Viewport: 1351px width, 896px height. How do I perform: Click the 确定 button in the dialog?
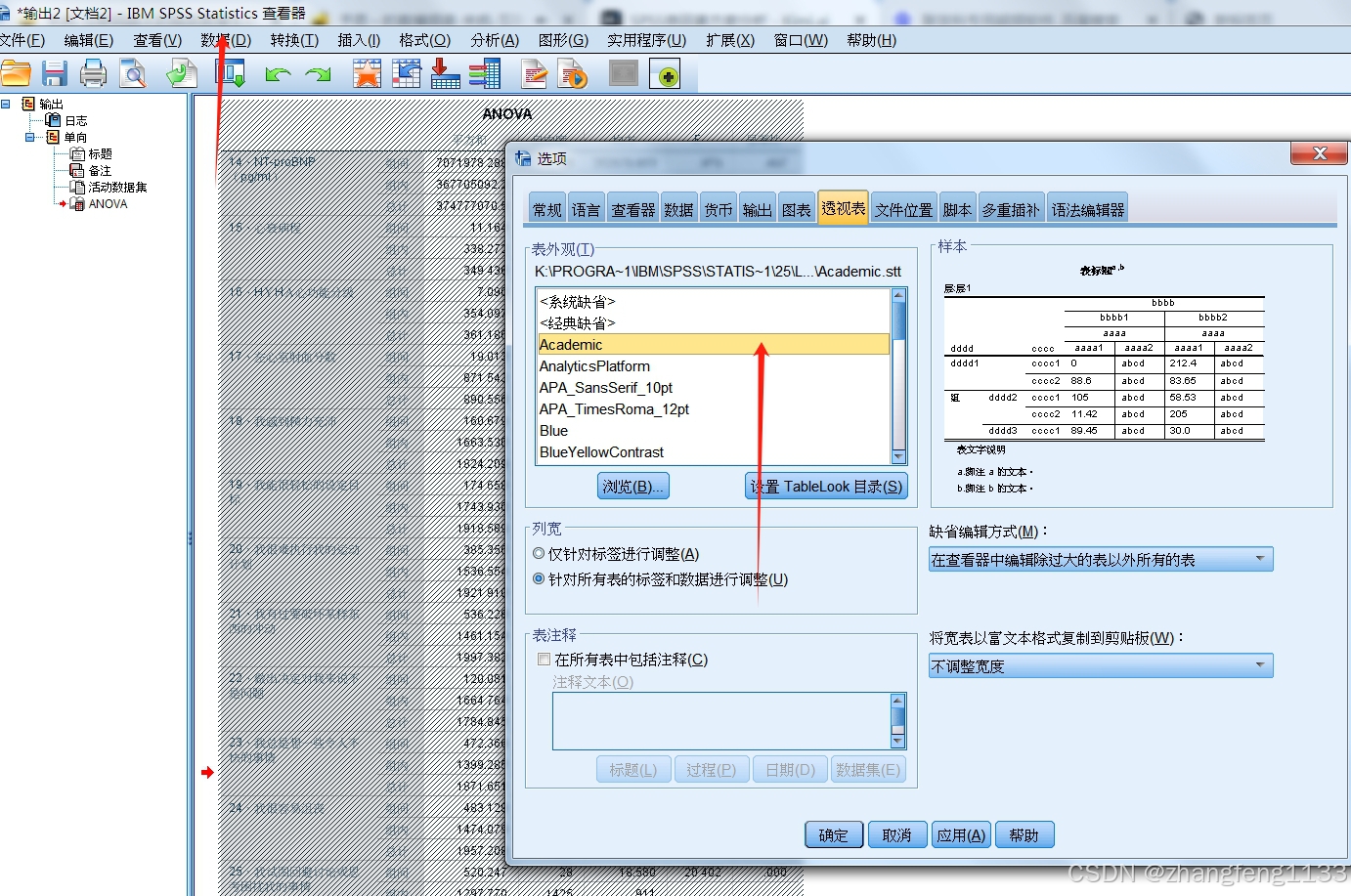834,834
